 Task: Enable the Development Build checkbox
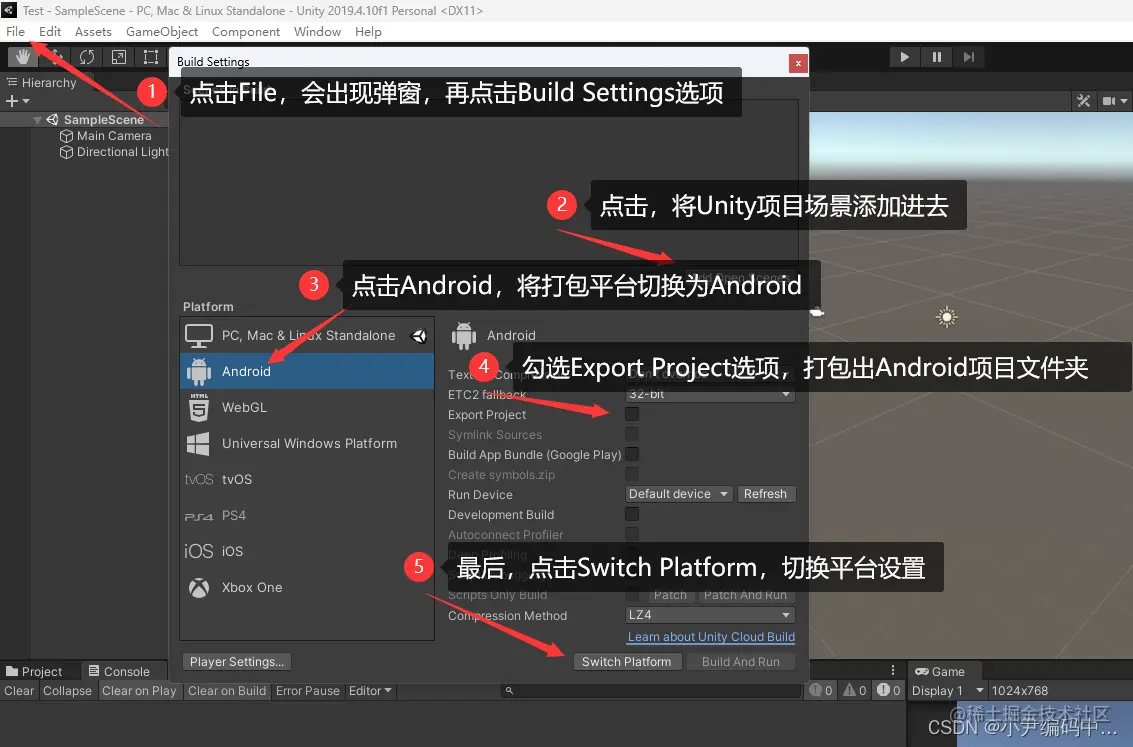(632, 514)
